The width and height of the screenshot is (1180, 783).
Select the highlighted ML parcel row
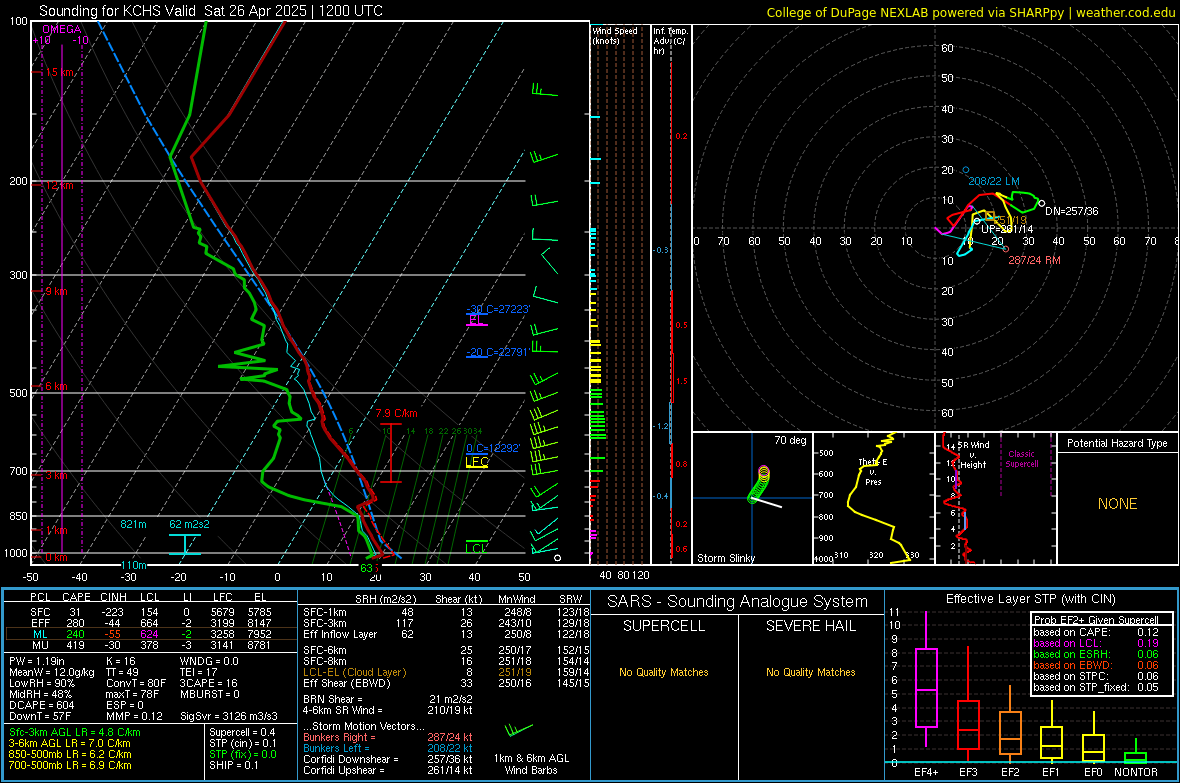(150, 634)
